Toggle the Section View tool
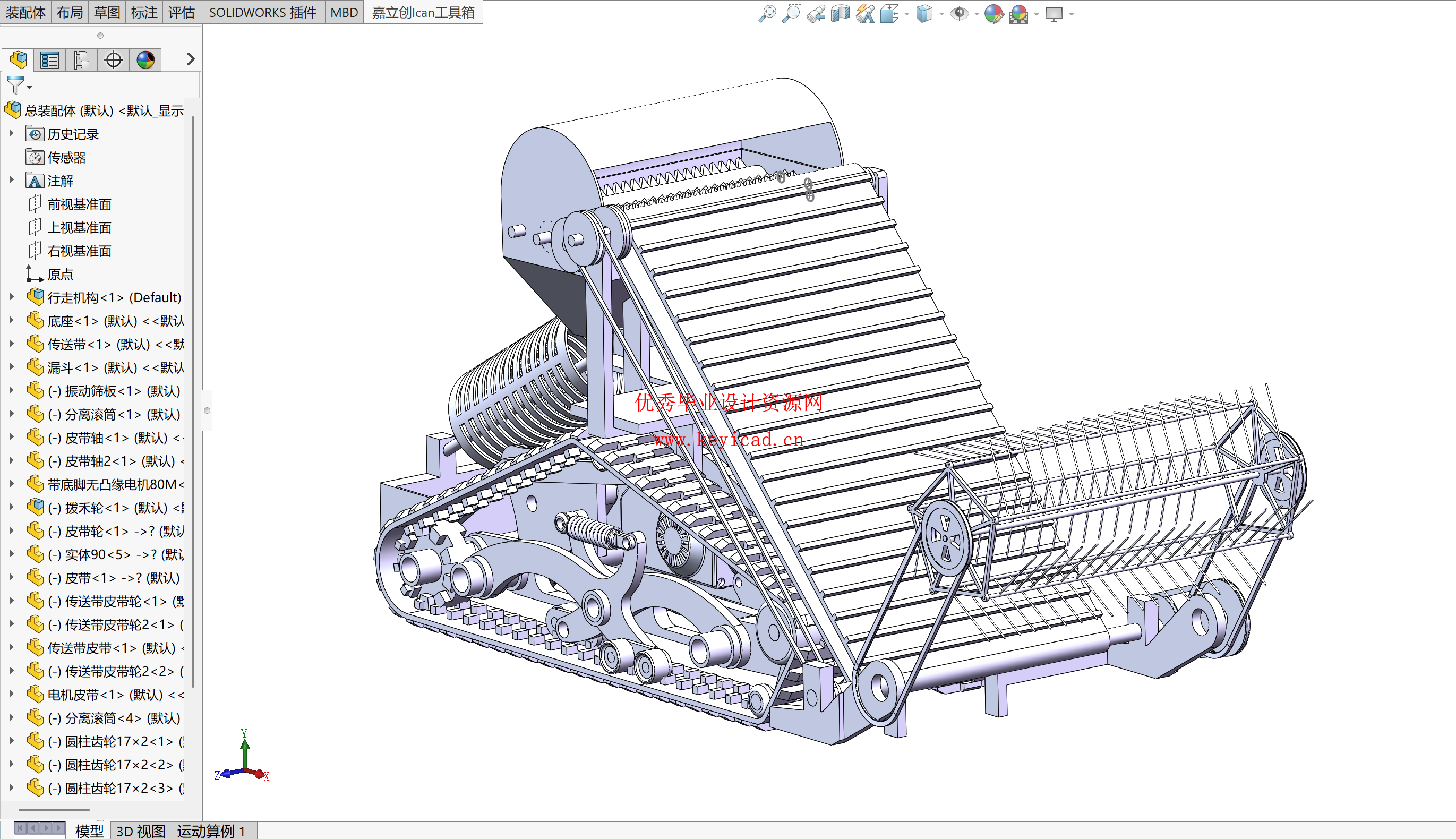This screenshot has width=1456, height=839. 841,13
